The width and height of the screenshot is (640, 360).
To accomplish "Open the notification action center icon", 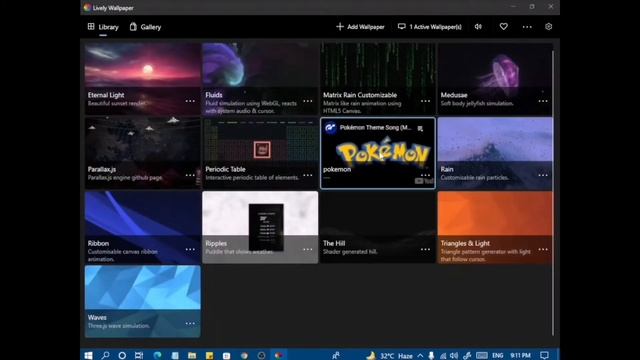I will [x=544, y=356].
